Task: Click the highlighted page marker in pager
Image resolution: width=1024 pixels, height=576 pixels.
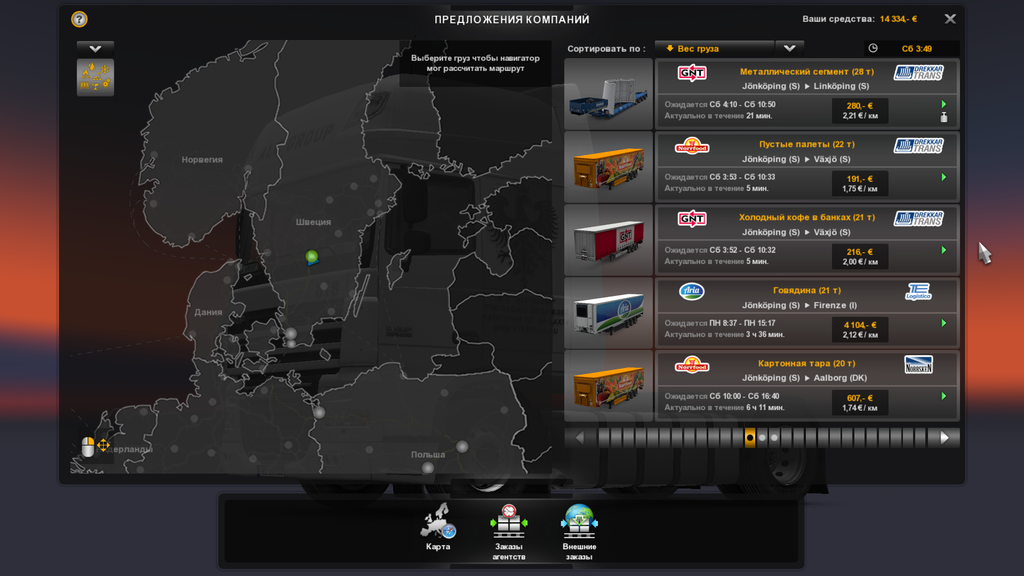Action: tap(750, 437)
